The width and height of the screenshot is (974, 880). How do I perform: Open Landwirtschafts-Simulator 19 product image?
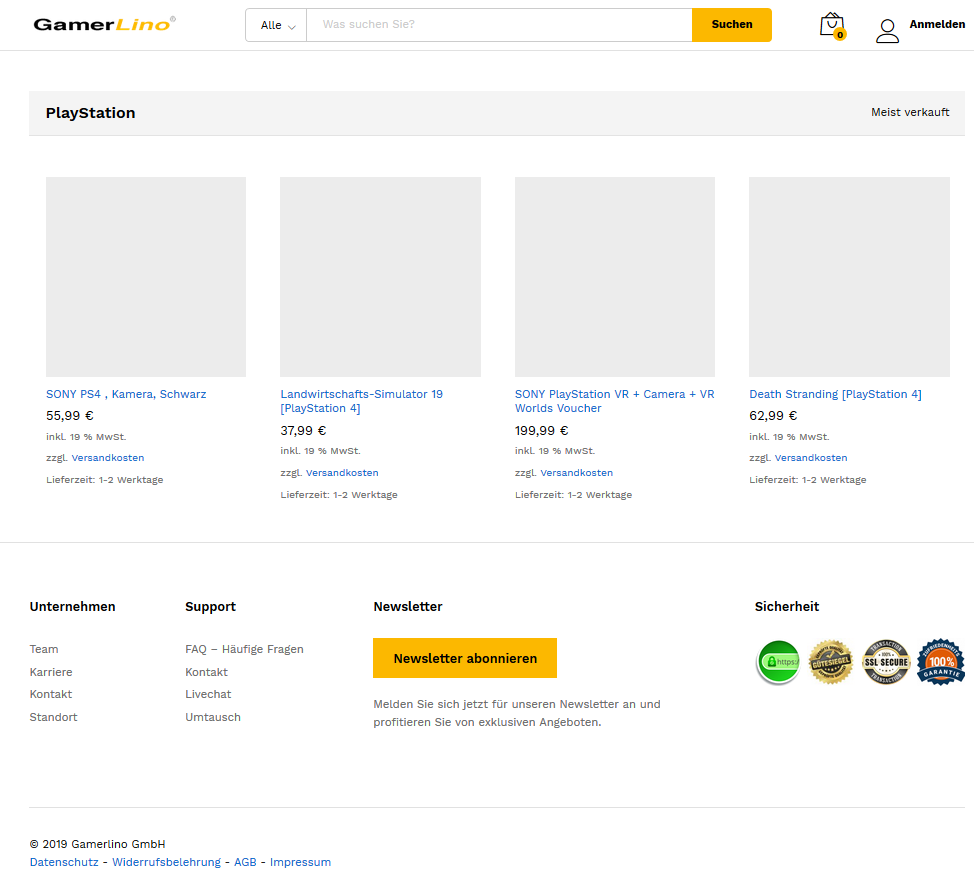(x=380, y=277)
